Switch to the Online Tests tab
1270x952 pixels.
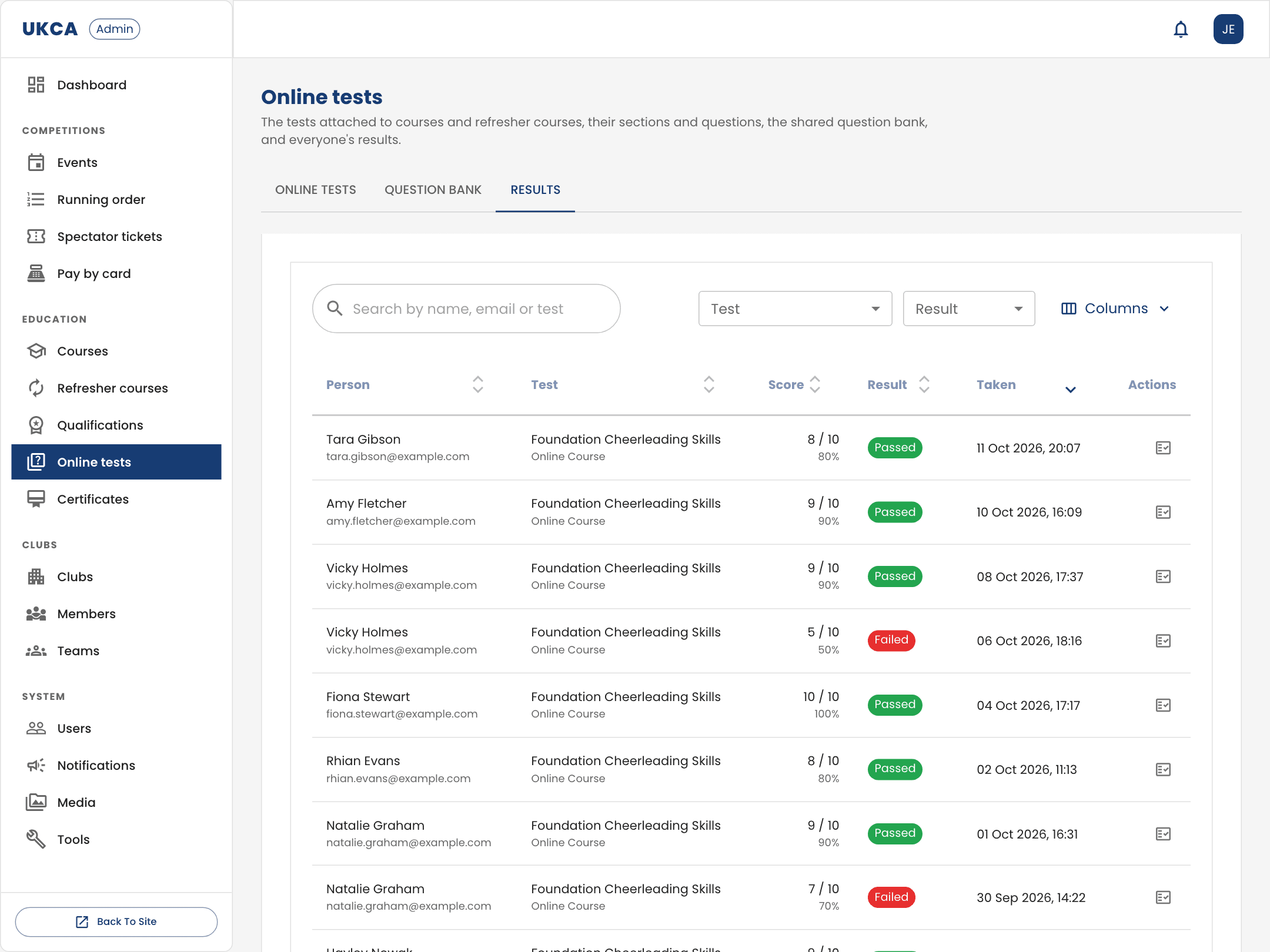(x=316, y=190)
